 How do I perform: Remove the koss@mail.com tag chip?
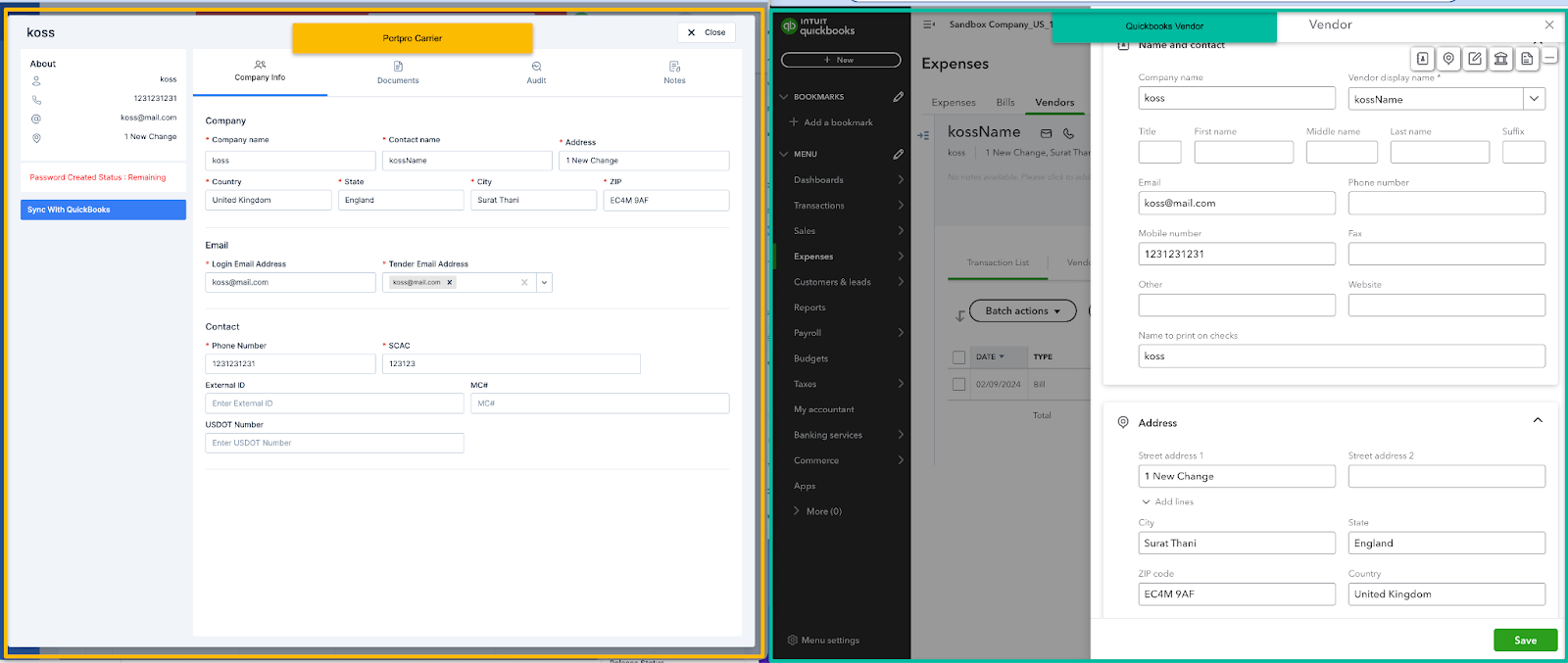[450, 282]
